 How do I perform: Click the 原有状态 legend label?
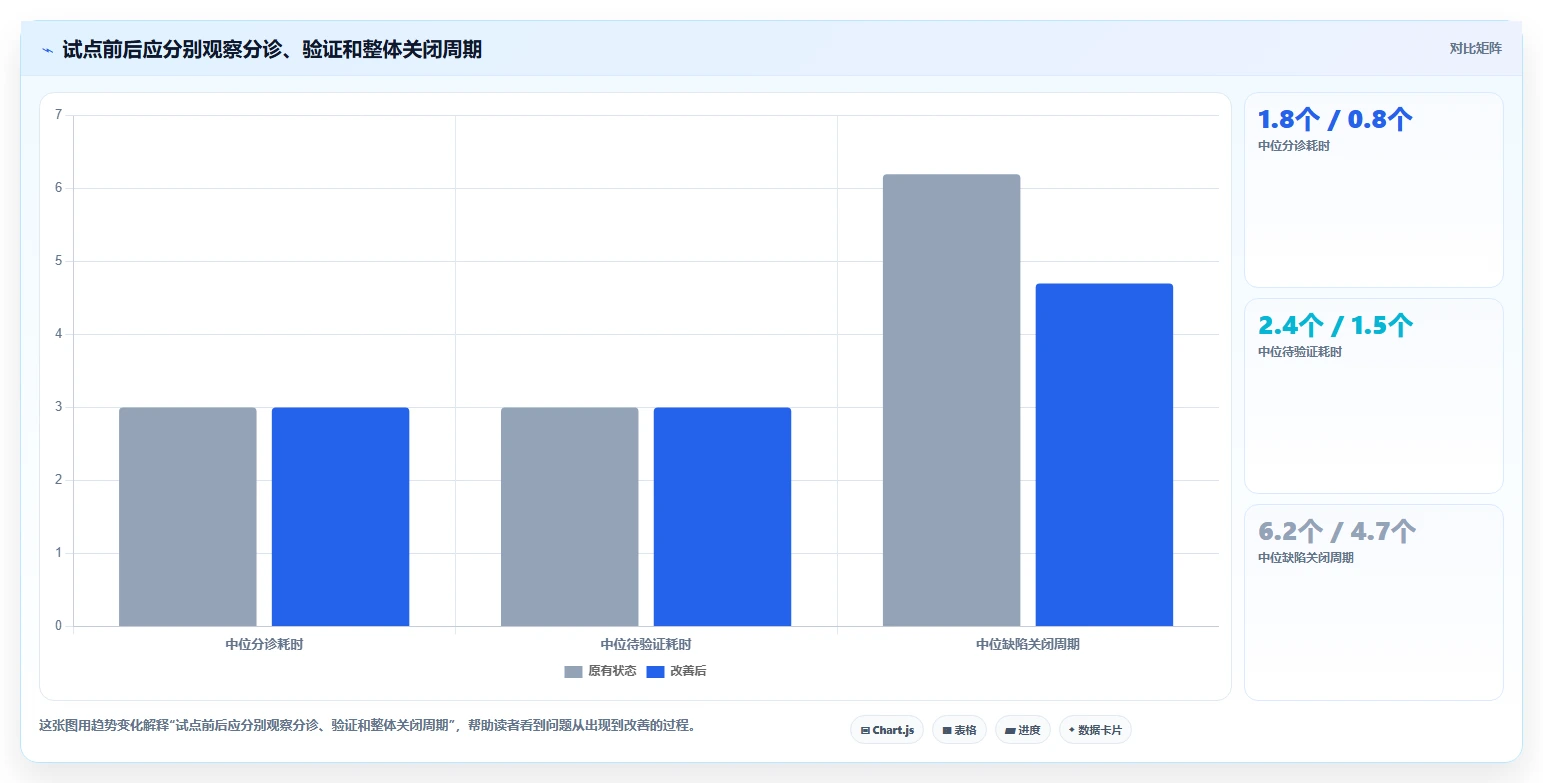(612, 672)
